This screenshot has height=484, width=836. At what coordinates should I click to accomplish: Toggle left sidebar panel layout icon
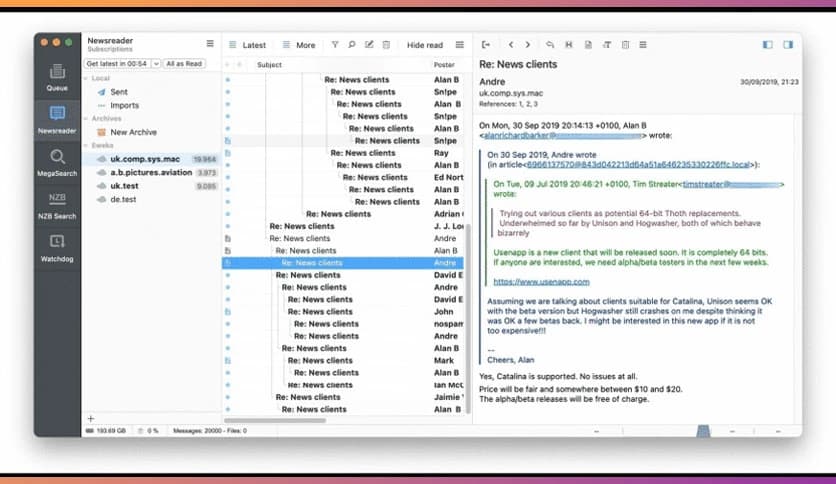(x=768, y=45)
